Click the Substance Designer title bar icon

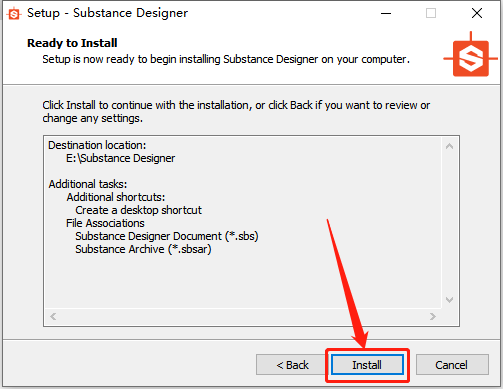point(14,14)
